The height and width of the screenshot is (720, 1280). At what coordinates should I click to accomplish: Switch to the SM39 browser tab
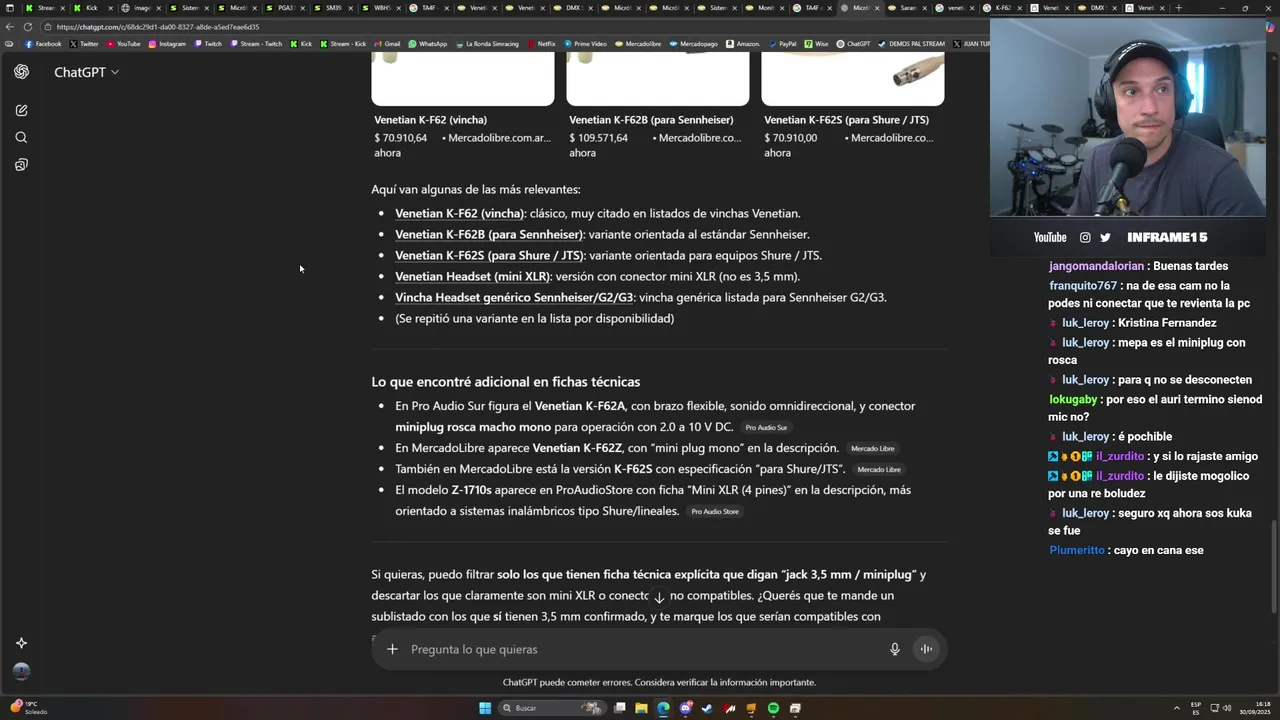click(333, 8)
